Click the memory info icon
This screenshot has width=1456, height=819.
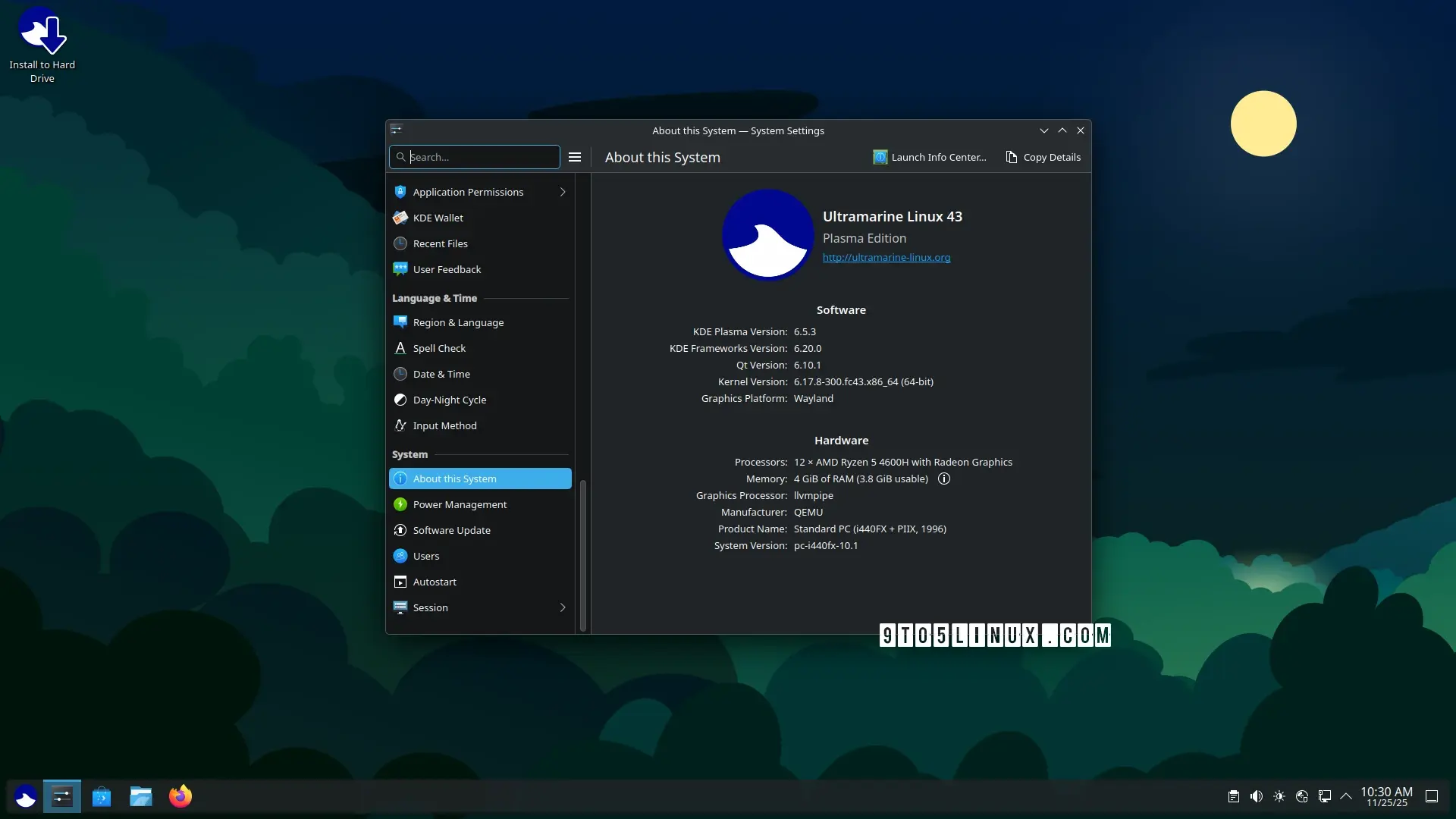[944, 479]
